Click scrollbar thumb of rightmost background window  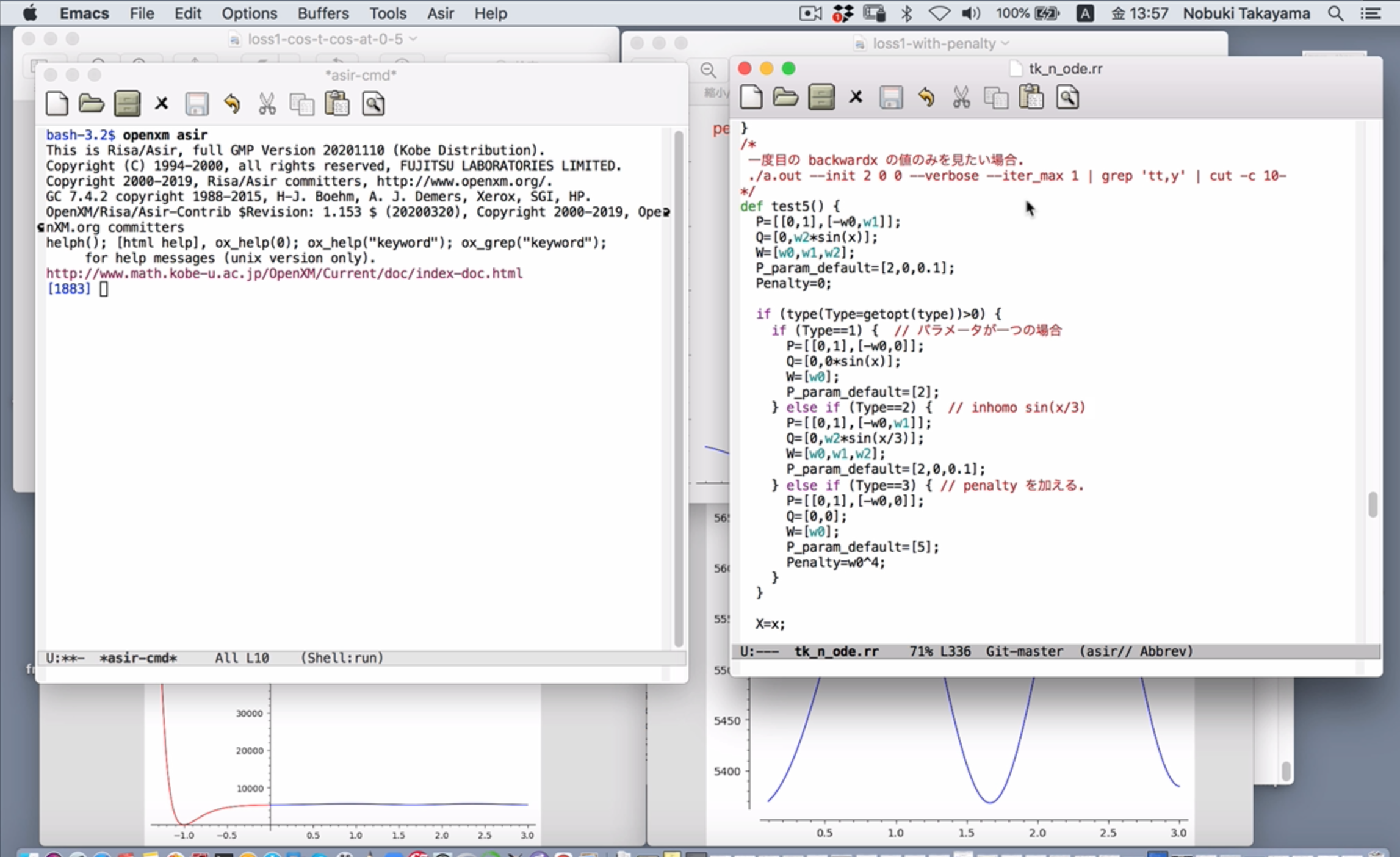tap(1286, 771)
